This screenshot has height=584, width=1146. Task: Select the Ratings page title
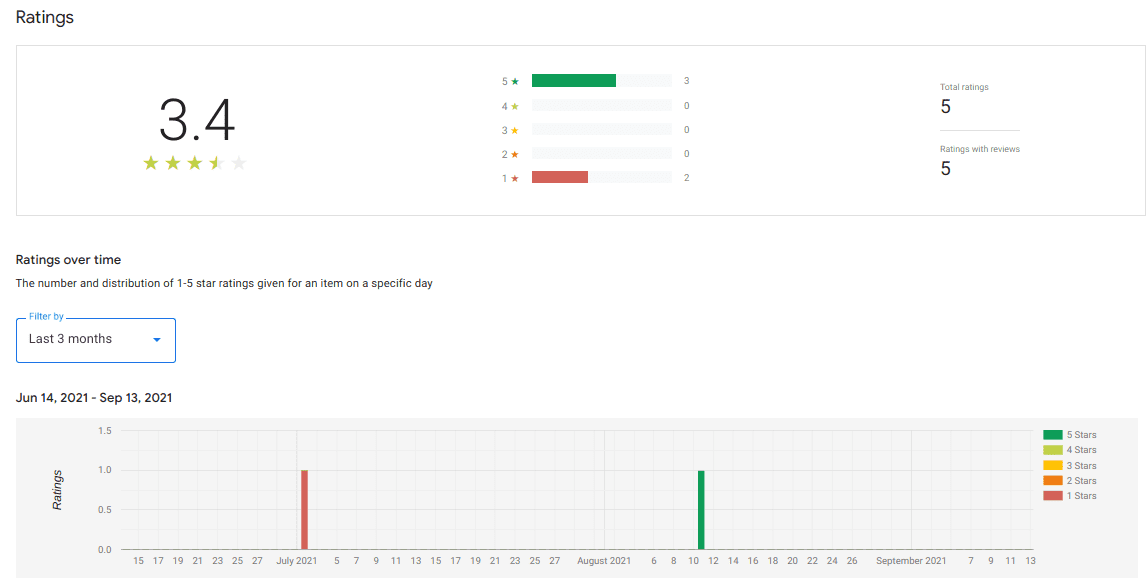[44, 17]
